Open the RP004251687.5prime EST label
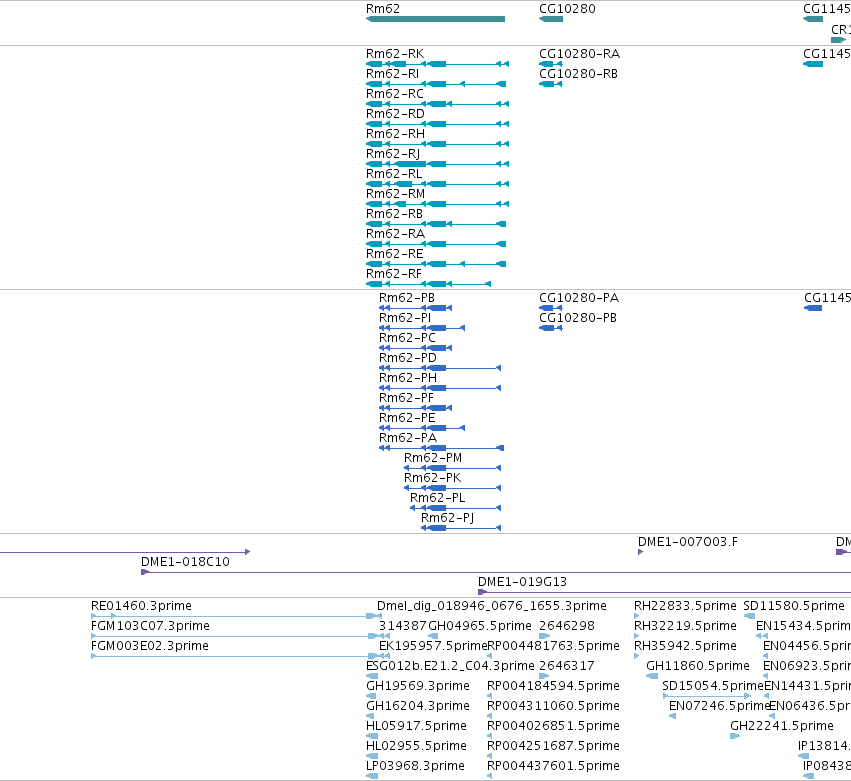Viewport: 851px width, 781px height. [x=553, y=746]
